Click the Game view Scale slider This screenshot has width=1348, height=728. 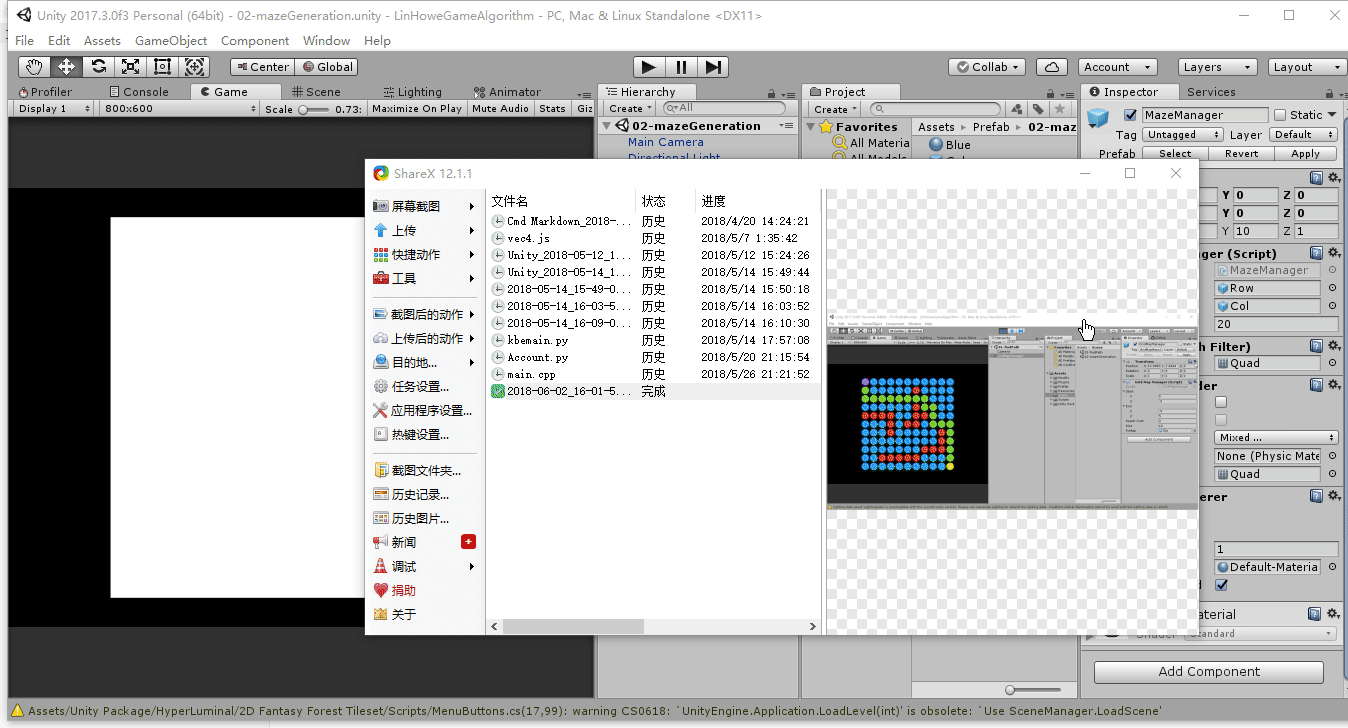point(314,109)
